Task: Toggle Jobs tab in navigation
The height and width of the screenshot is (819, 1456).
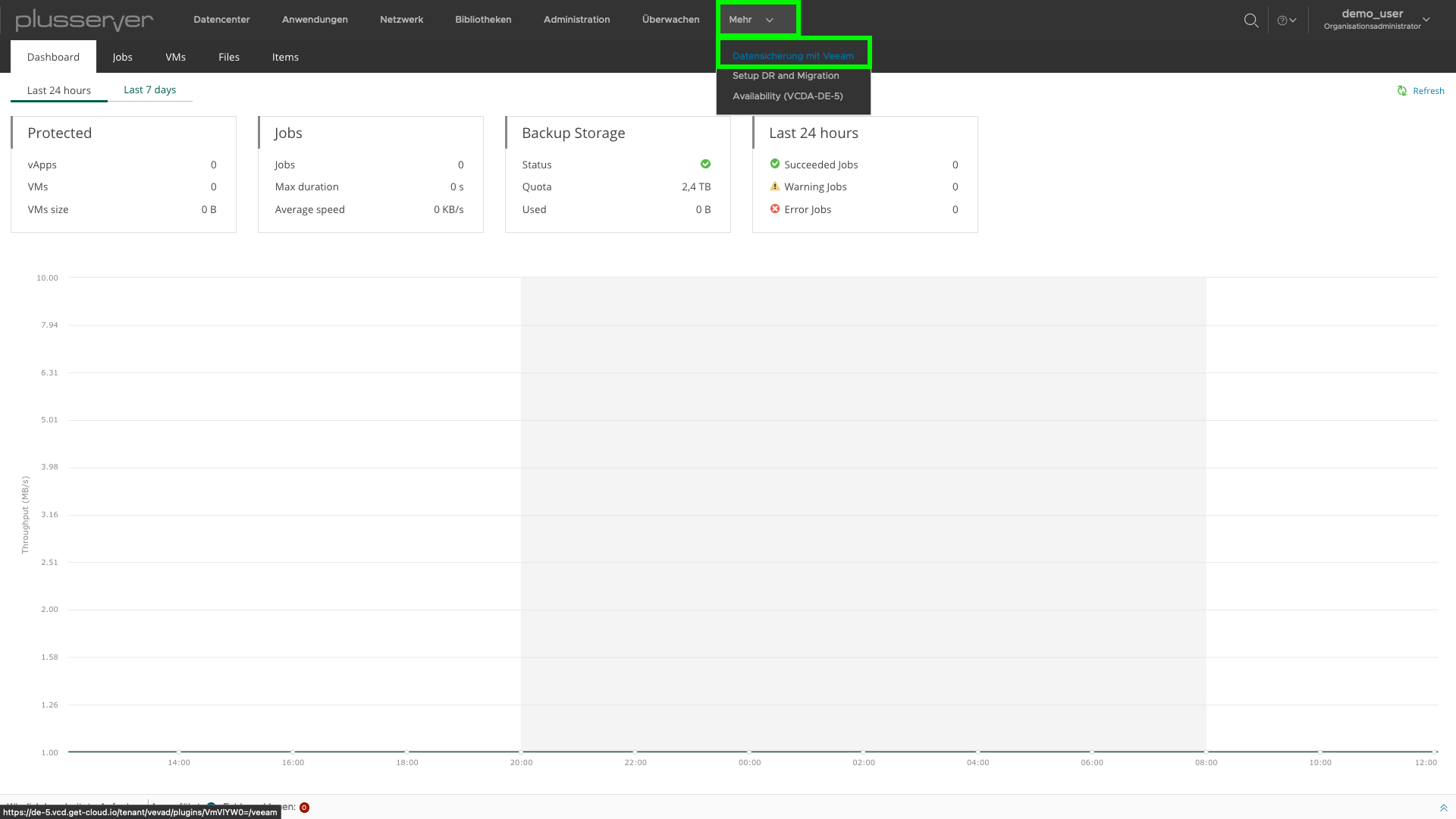Action: [121, 56]
